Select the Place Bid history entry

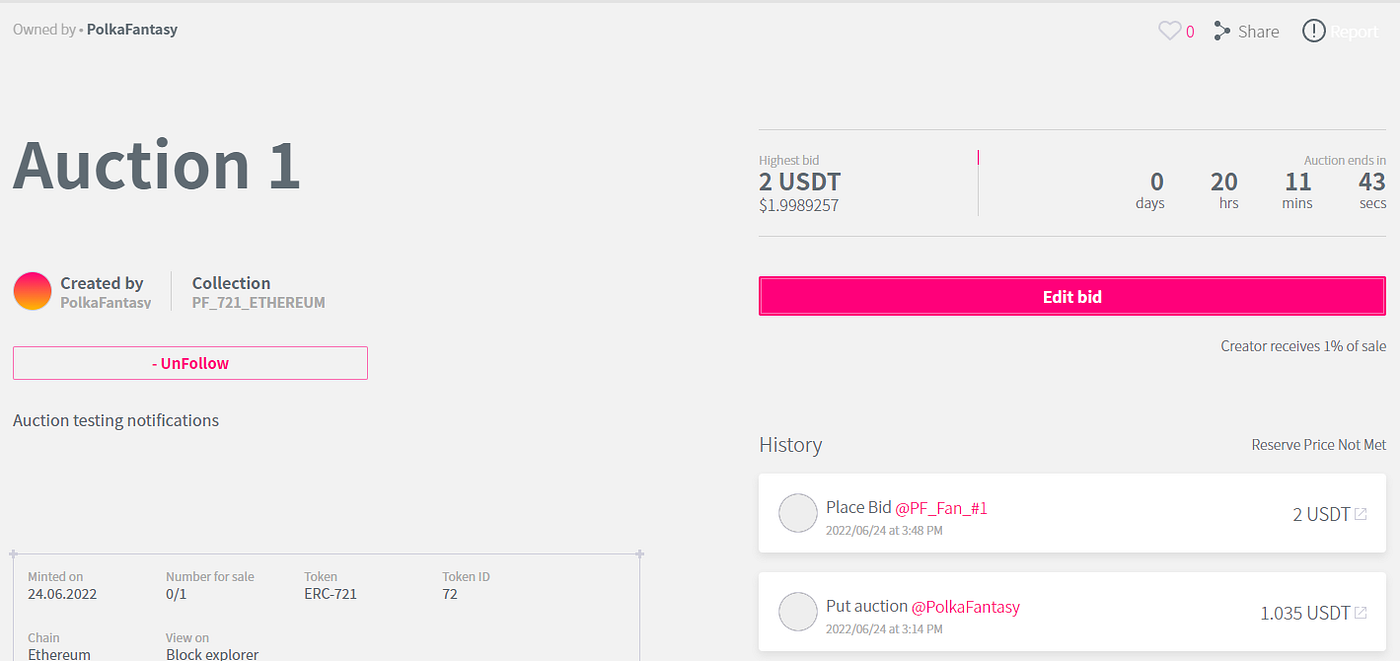(x=1070, y=514)
